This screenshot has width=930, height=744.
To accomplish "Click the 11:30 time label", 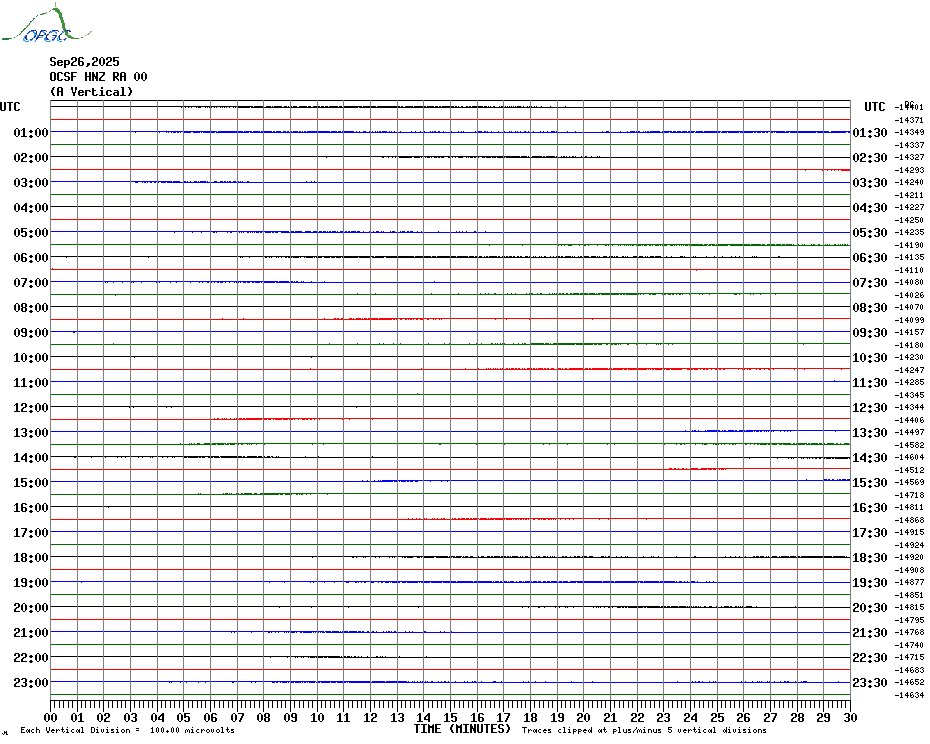I will tap(870, 383).
